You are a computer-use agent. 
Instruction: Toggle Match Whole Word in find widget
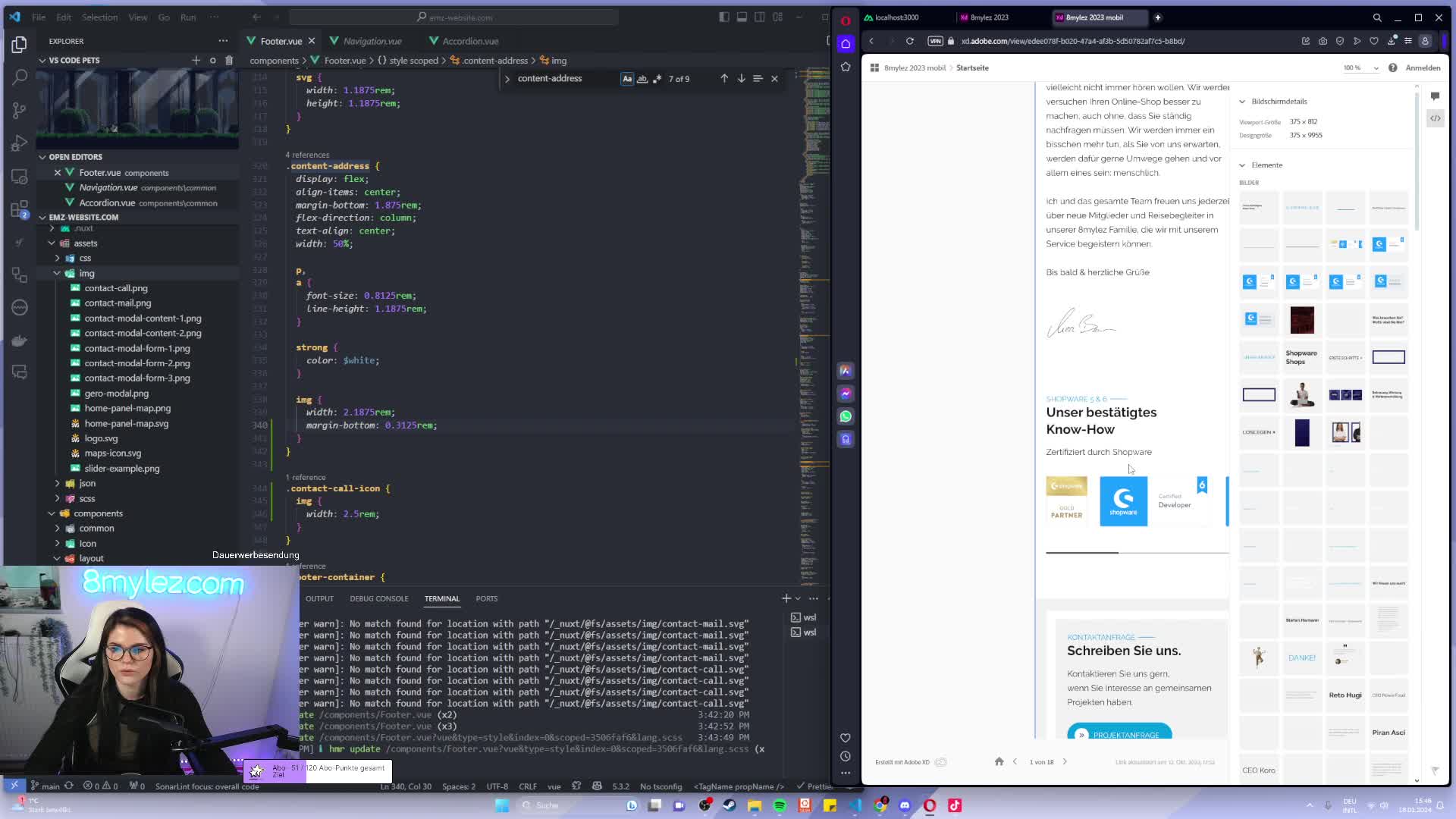[x=642, y=79]
